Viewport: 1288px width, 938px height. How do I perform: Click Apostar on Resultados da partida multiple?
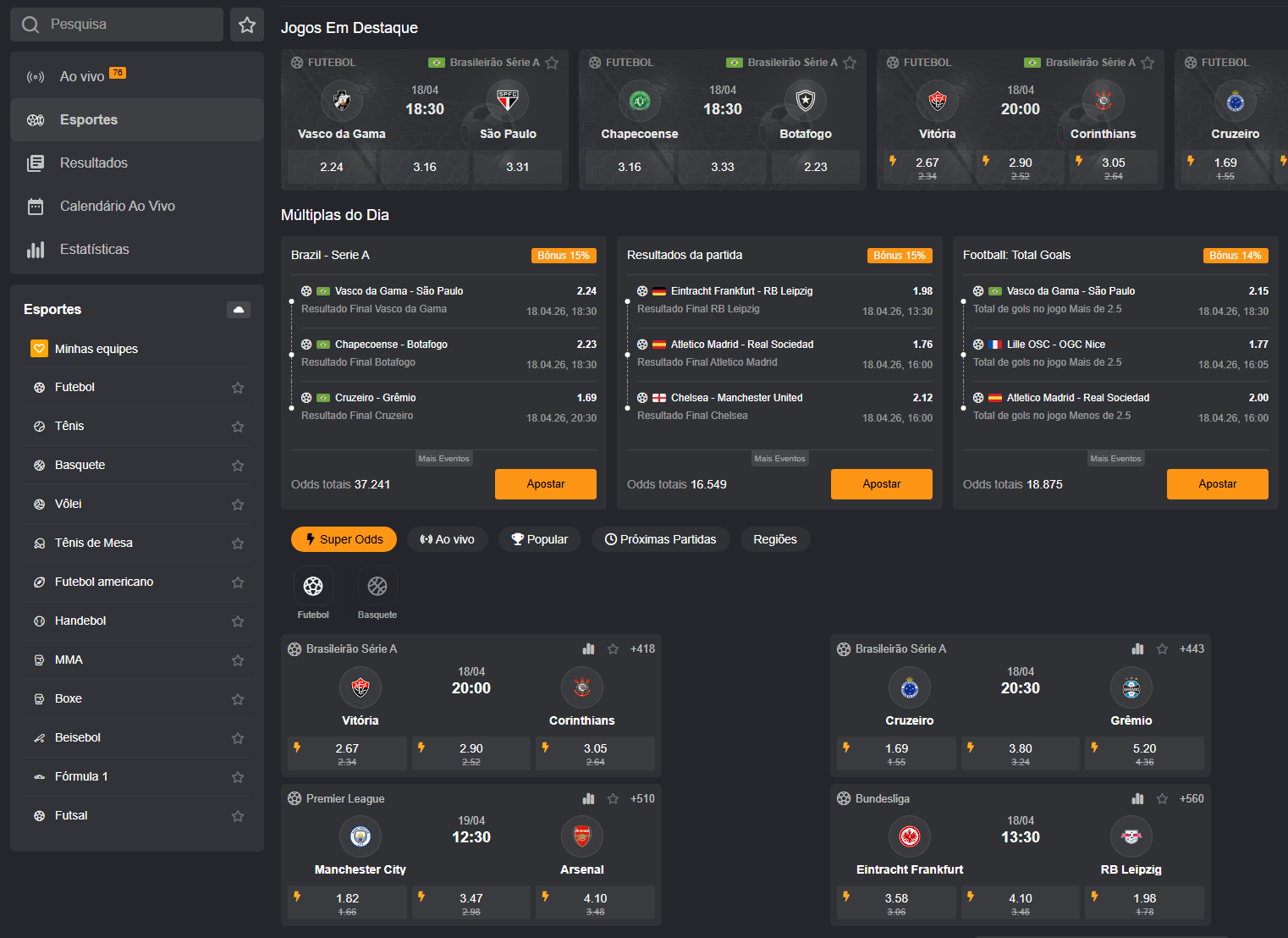[881, 483]
